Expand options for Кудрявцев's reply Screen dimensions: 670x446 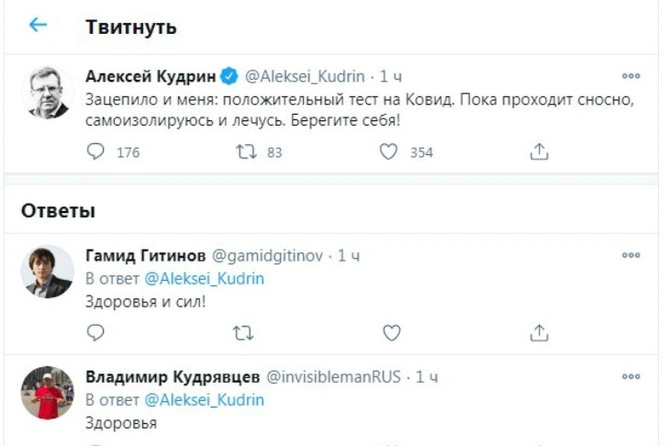(x=631, y=376)
